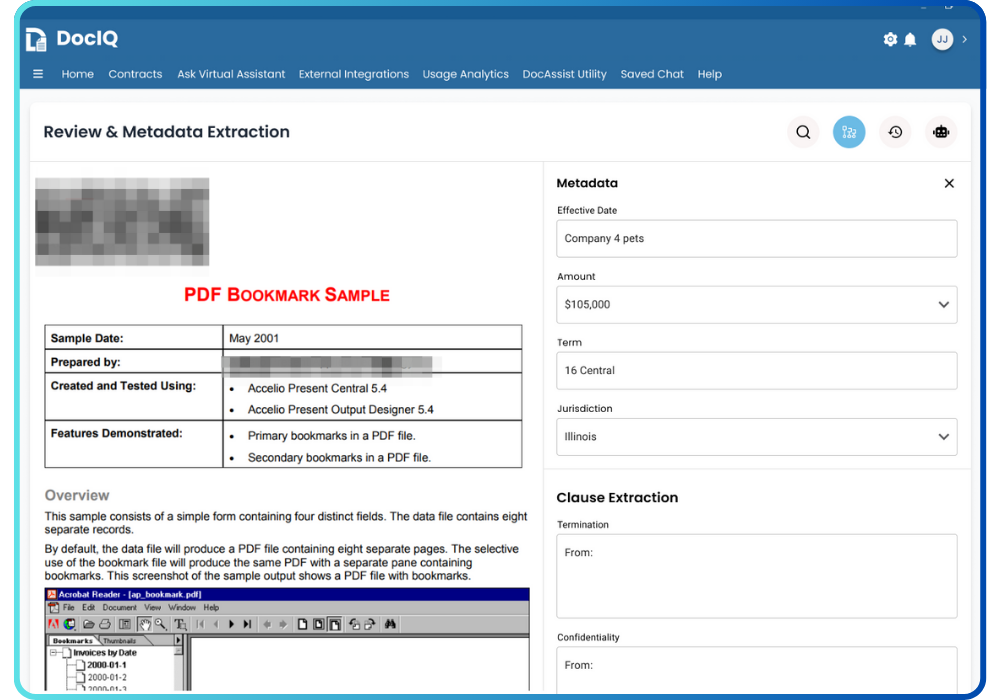Close the Metadata panel
Viewport: 1000px width, 700px height.
click(949, 183)
